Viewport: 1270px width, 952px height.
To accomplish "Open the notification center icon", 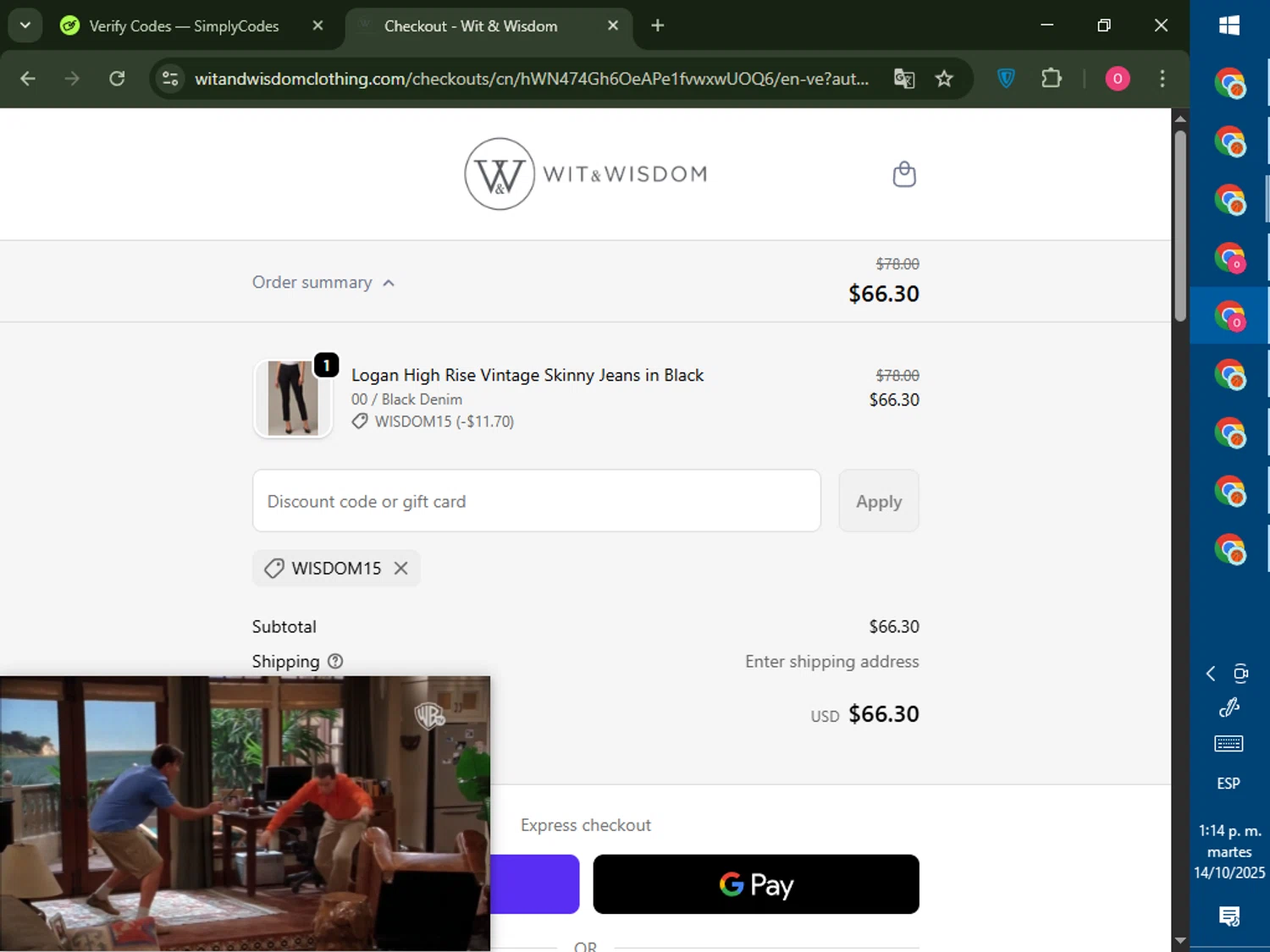I will click(1229, 916).
